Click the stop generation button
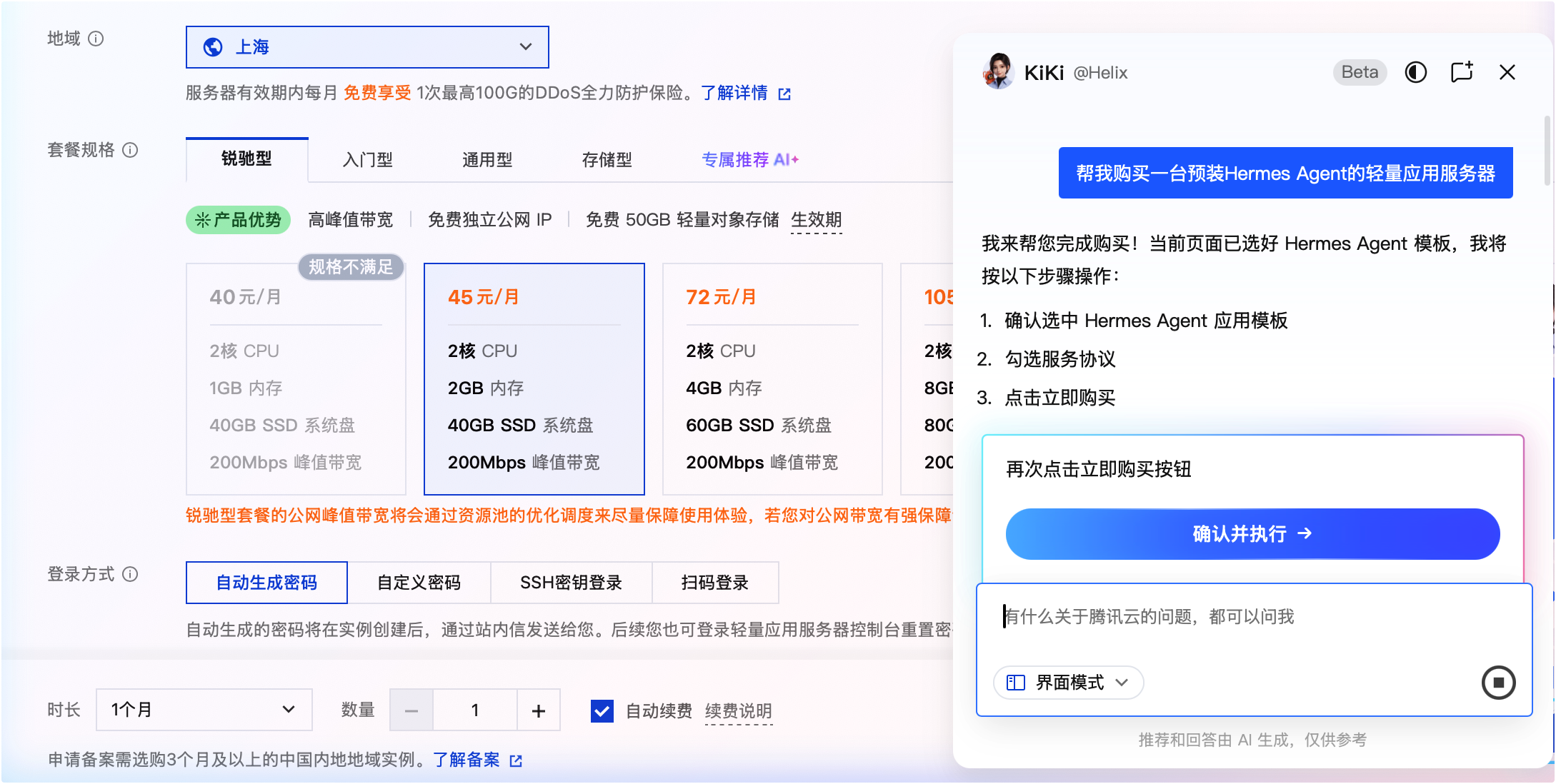This screenshot has height=784, width=1556. 1499,683
